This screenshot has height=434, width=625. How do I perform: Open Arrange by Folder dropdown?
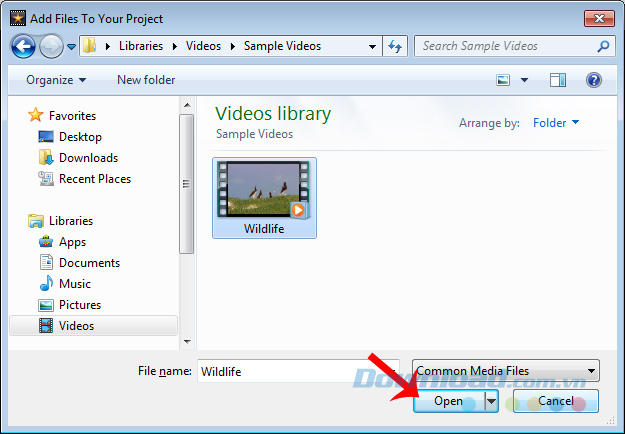click(x=556, y=123)
